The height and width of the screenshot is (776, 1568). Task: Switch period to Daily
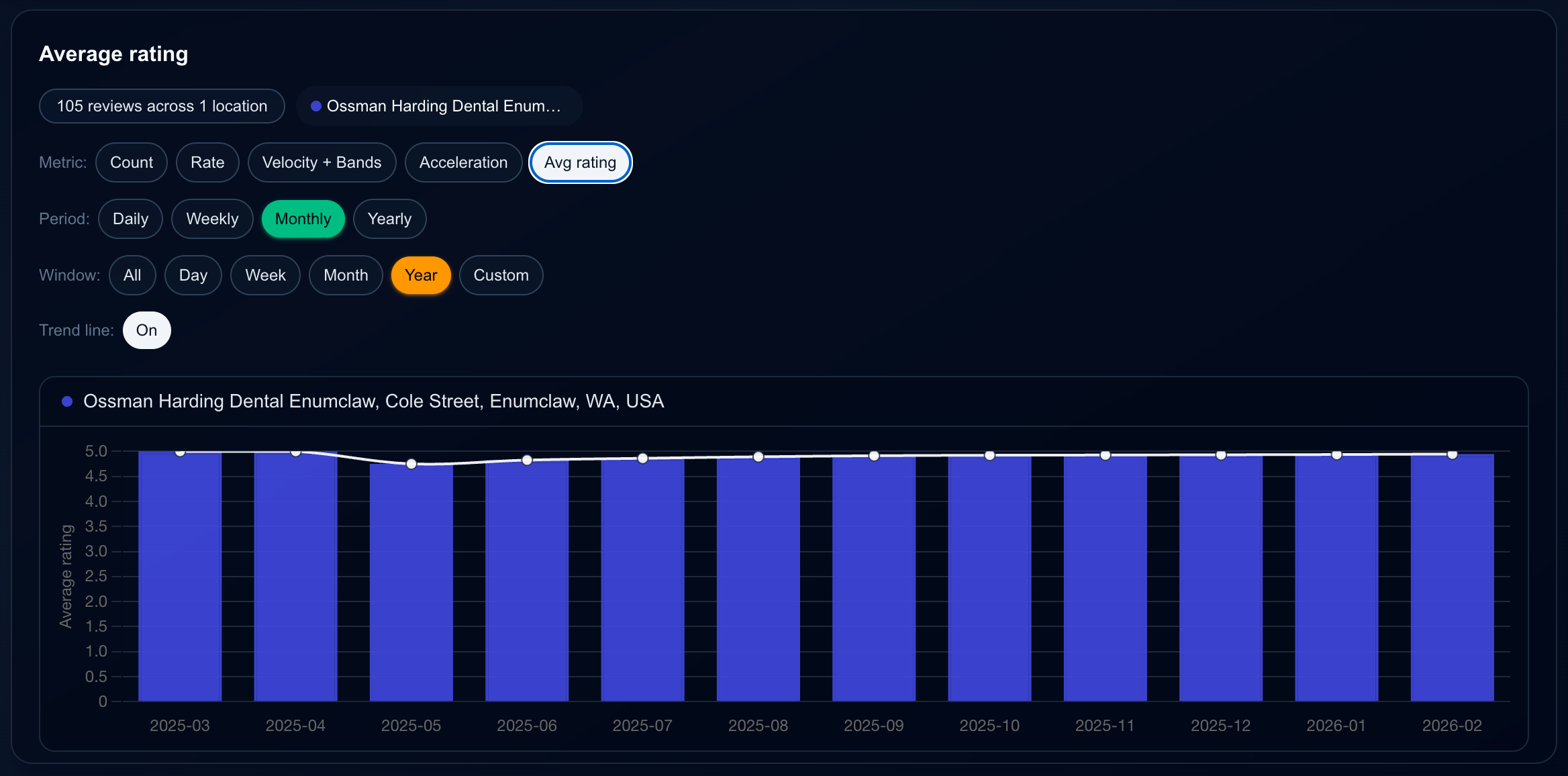click(130, 219)
